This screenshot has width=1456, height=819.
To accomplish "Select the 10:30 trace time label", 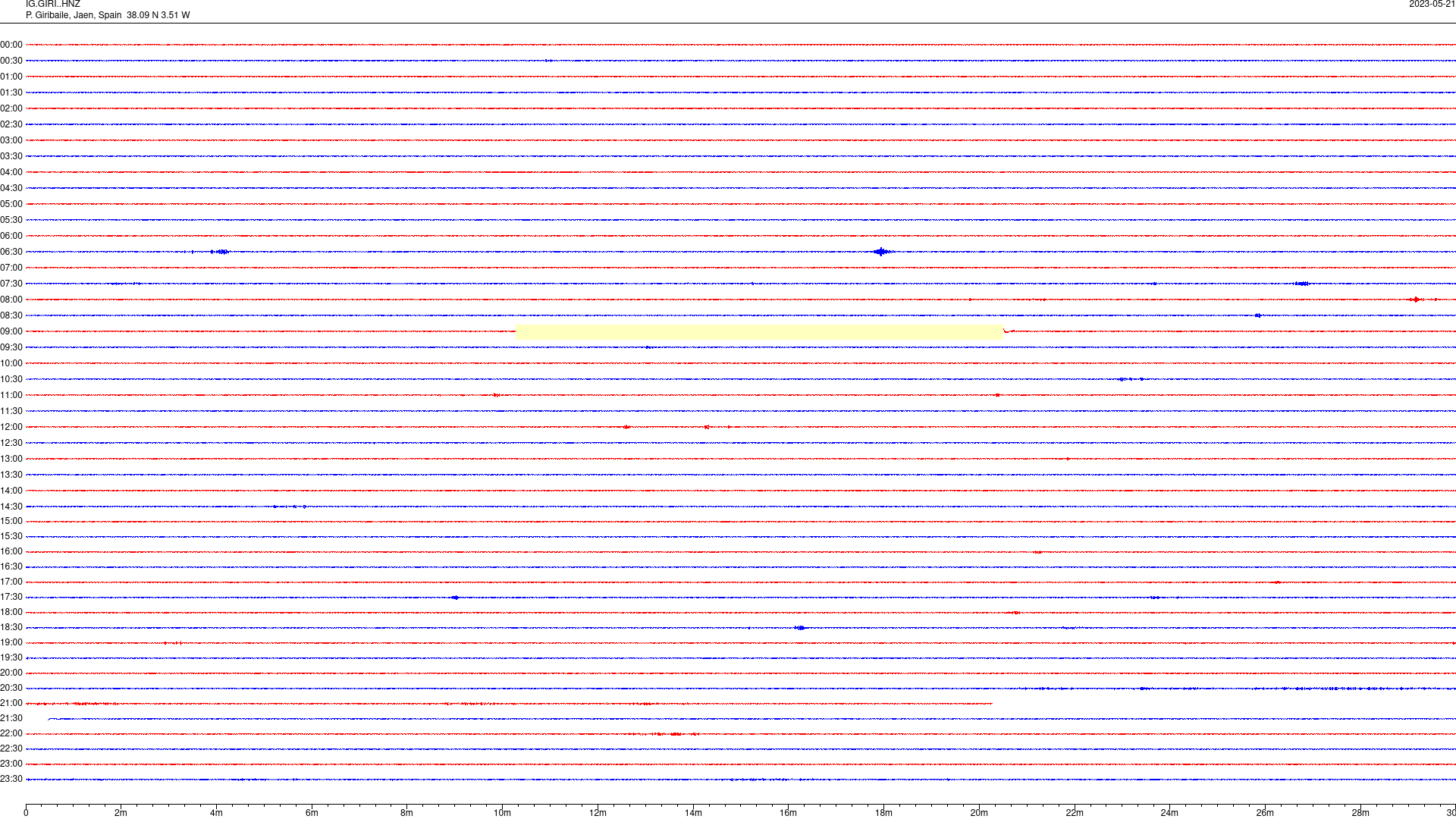I will pyautogui.click(x=11, y=379).
